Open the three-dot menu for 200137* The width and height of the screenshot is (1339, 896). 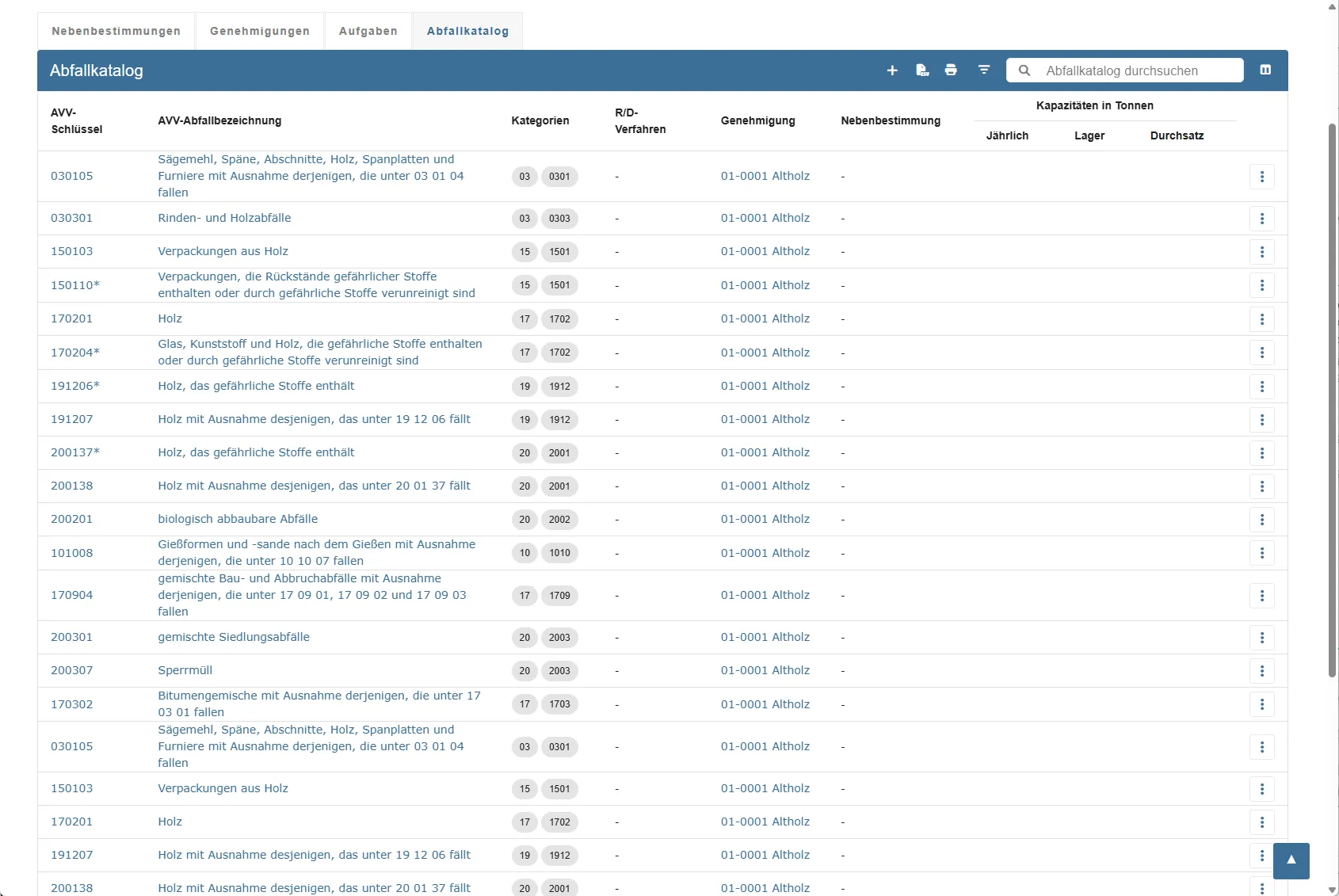tap(1262, 453)
